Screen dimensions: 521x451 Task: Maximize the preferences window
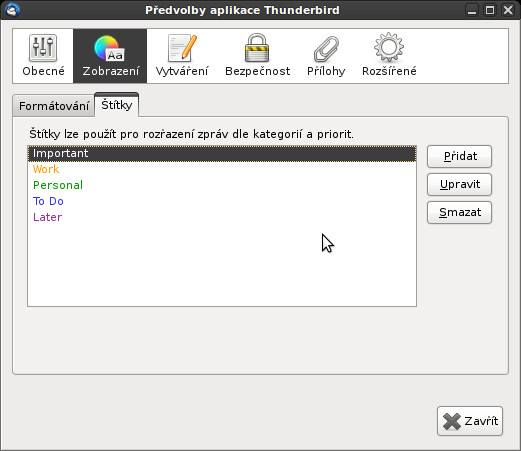pyautogui.click(x=490, y=10)
